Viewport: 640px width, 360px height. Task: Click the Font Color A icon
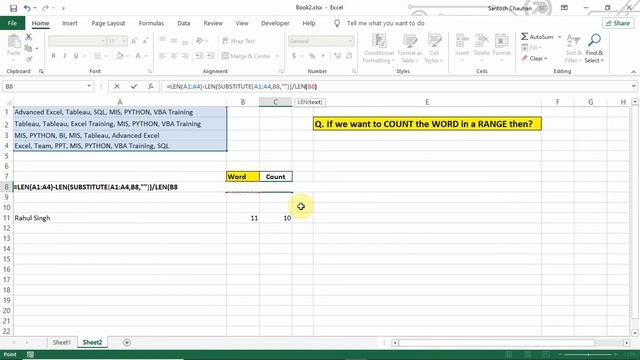coord(138,56)
